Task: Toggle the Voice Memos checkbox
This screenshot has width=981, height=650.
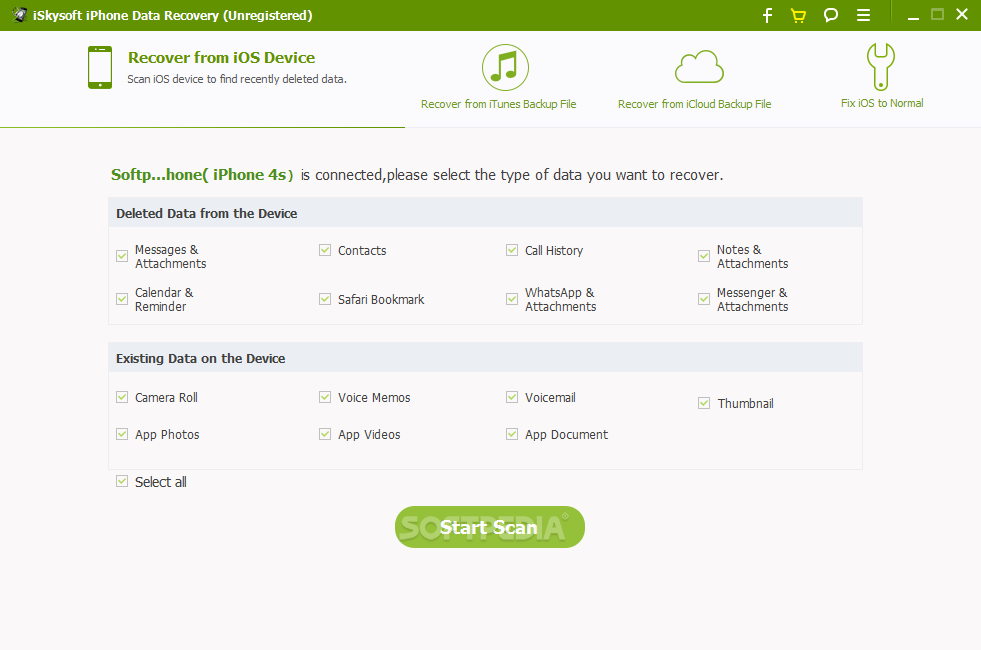Action: click(x=325, y=397)
